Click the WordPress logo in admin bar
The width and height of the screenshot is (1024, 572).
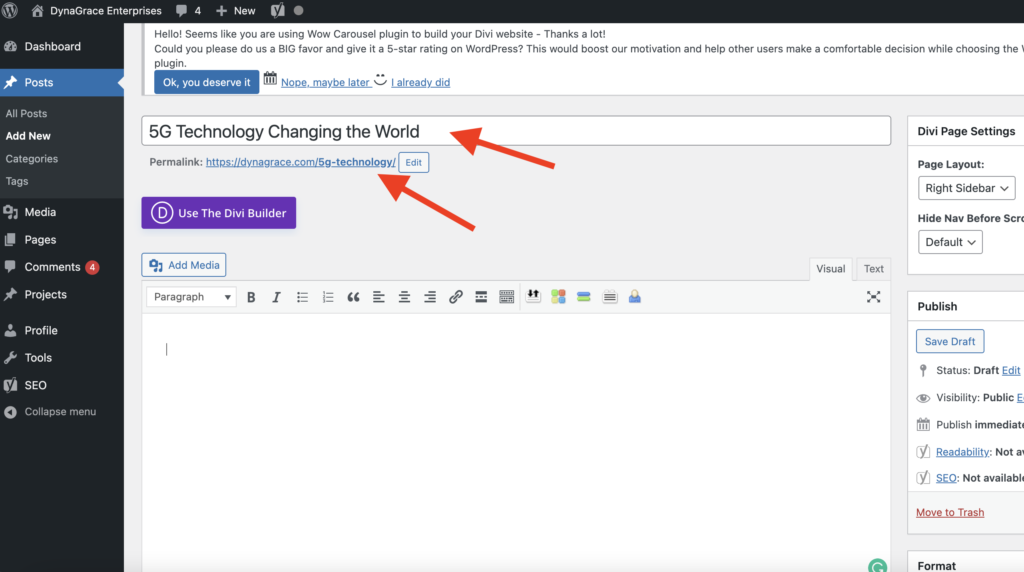click(x=11, y=11)
